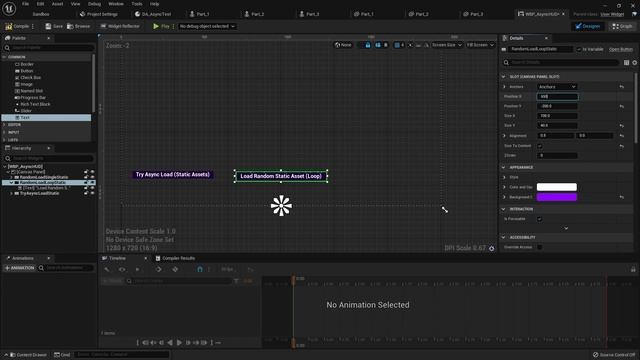Click the Unreal Engine logo icon
This screenshot has height=360, width=640.
coord(9,8)
